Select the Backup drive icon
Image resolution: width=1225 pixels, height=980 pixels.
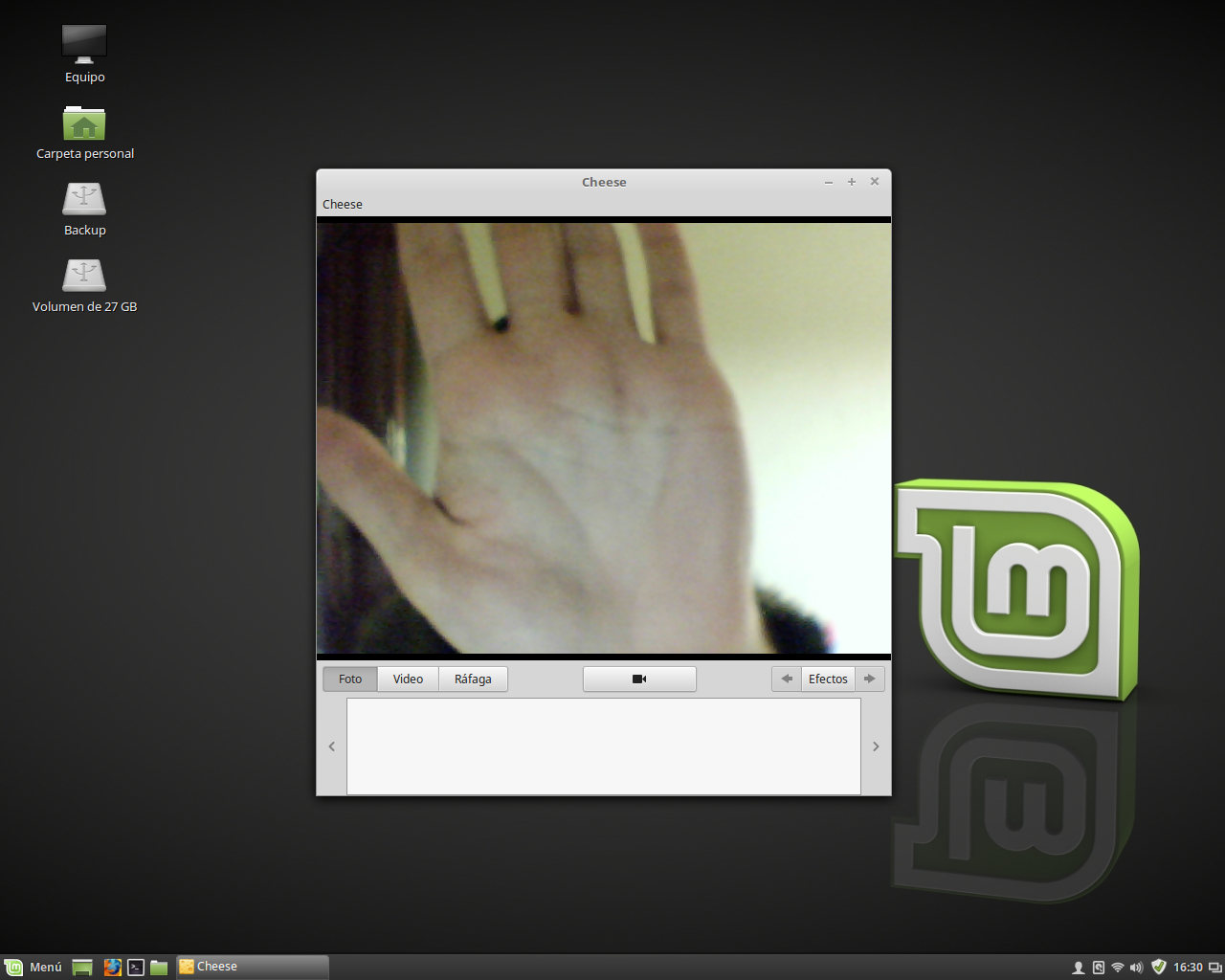(x=84, y=209)
